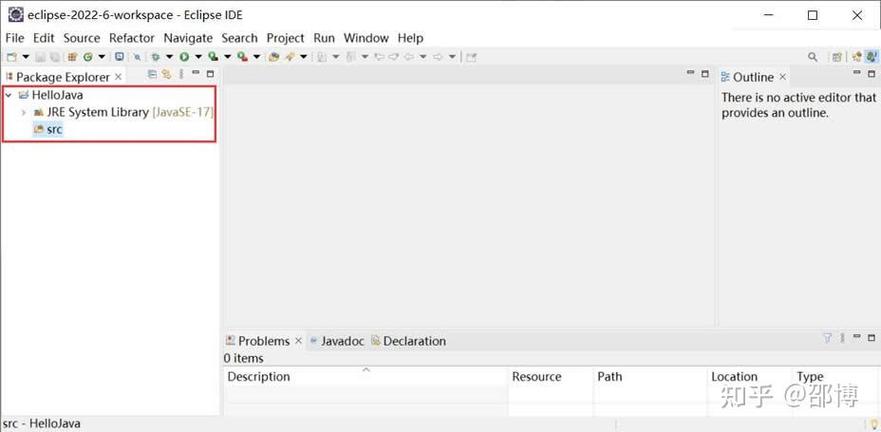Close the Outline view tab
The width and height of the screenshot is (881, 432).
(x=783, y=77)
